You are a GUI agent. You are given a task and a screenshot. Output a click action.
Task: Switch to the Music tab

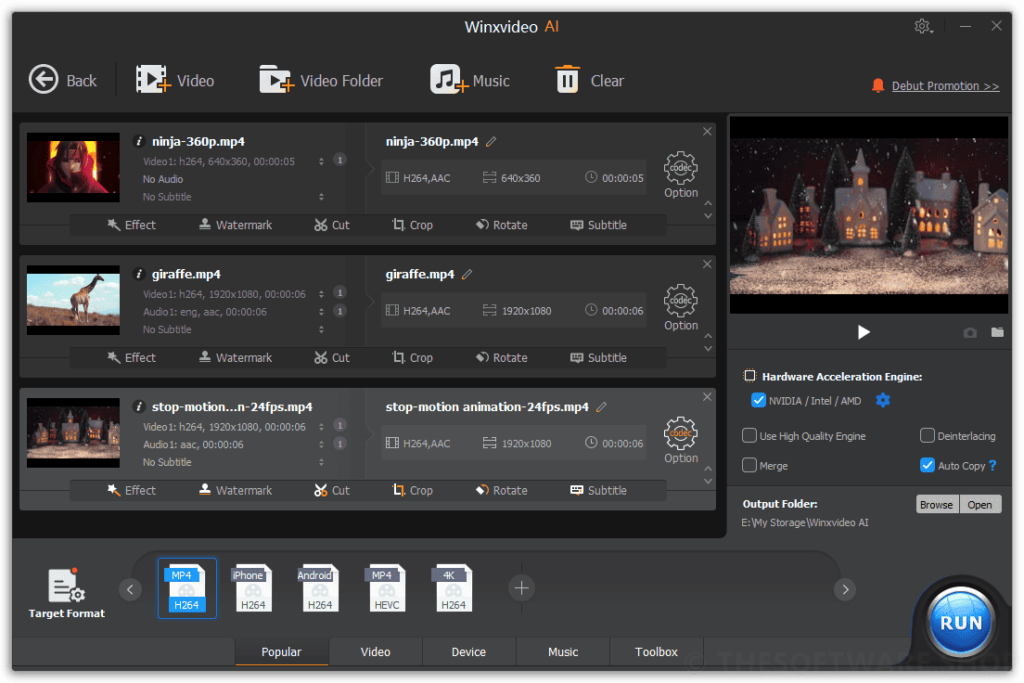(563, 651)
